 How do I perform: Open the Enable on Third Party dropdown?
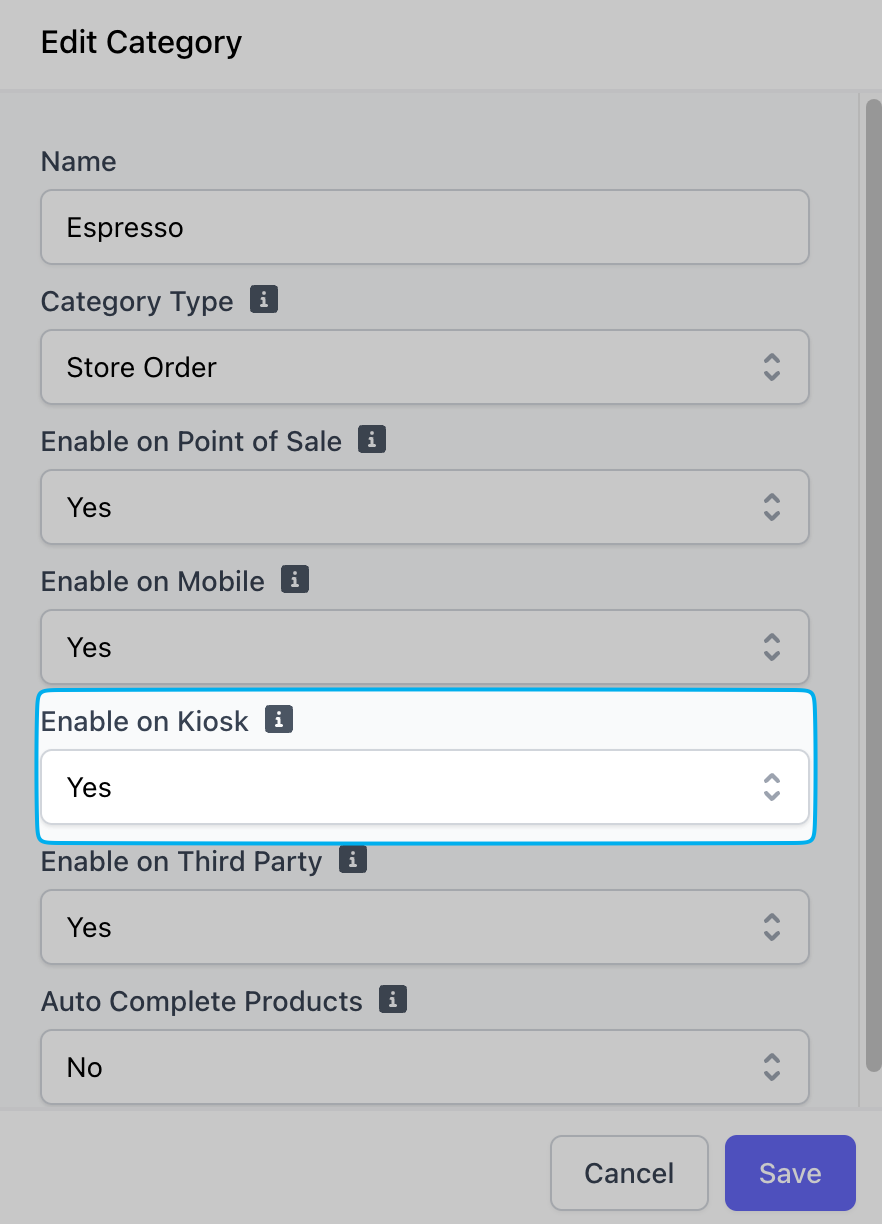(425, 927)
